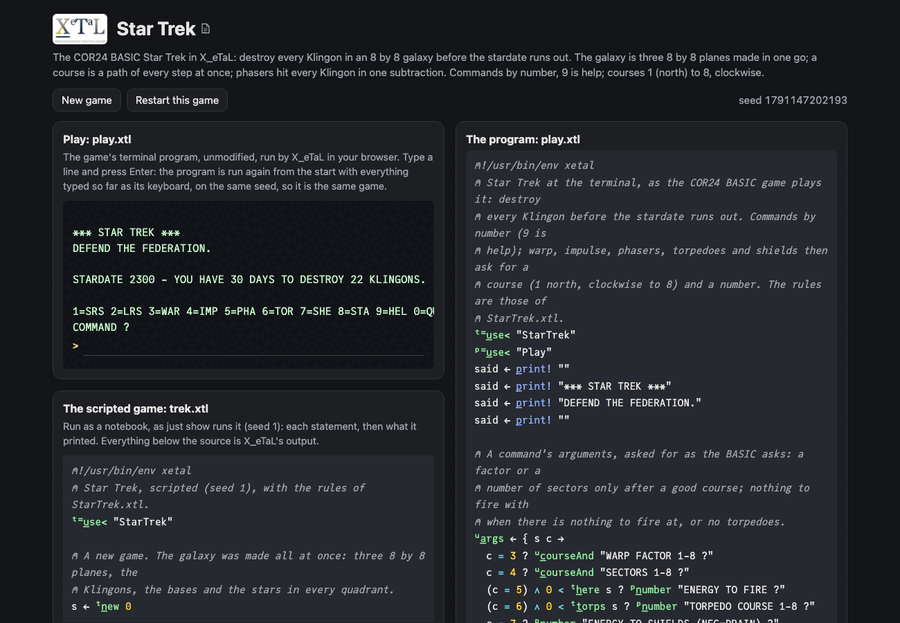Click "*** STAR TREK ***" in the terminal output
This screenshot has height=623, width=900.
[126, 233]
